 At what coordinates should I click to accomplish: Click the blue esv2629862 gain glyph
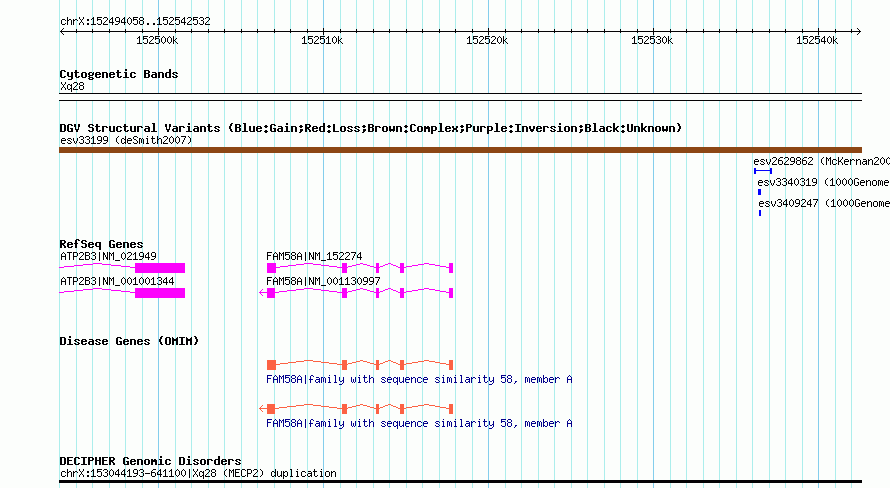click(x=763, y=171)
